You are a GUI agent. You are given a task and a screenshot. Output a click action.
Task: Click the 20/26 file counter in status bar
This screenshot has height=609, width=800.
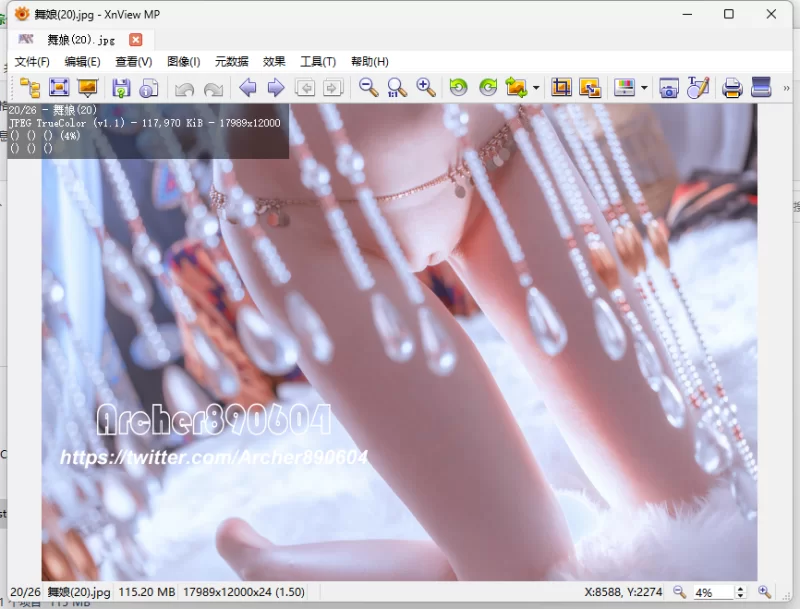click(x=25, y=592)
